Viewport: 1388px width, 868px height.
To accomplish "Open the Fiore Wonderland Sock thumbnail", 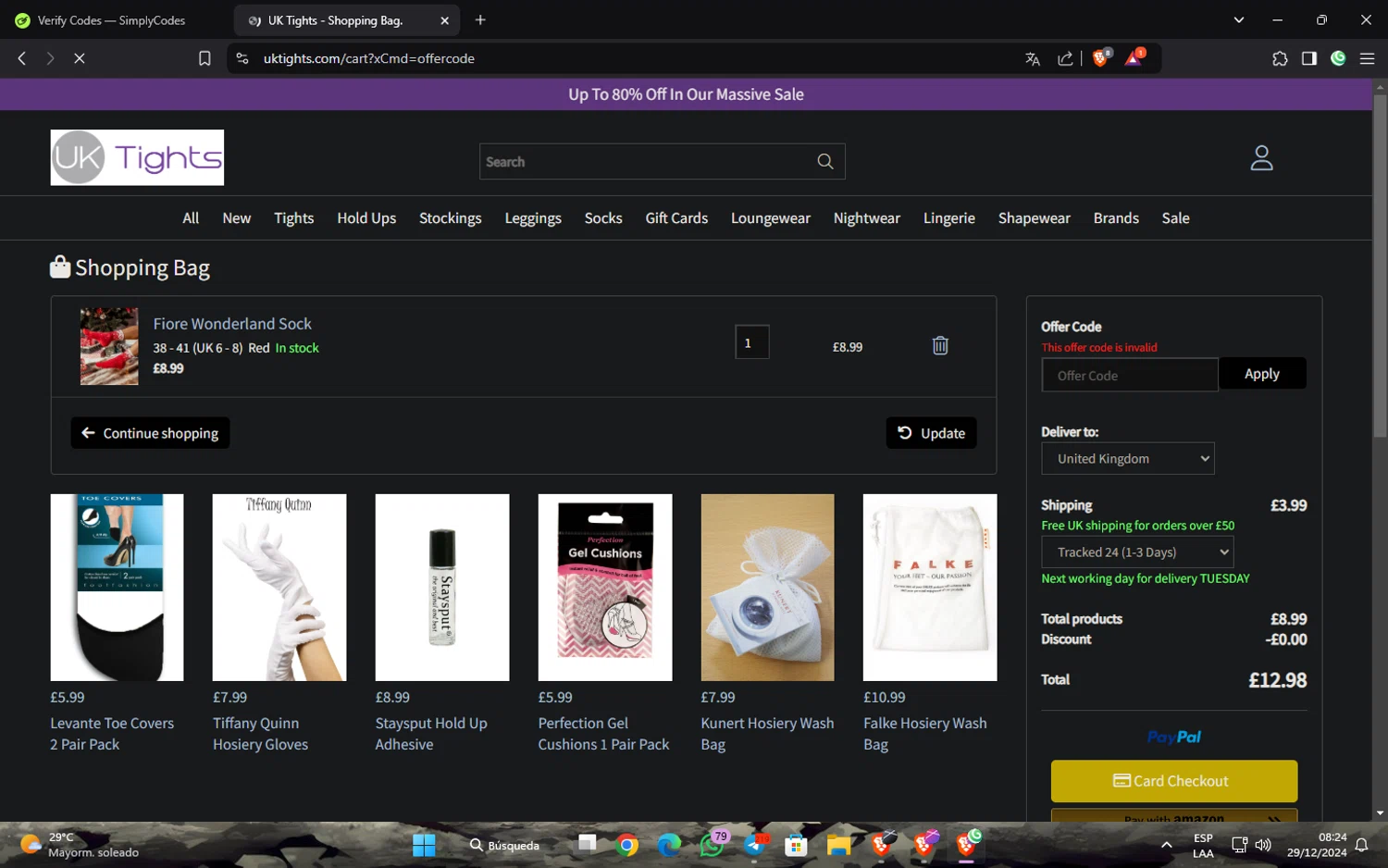I will tap(109, 346).
